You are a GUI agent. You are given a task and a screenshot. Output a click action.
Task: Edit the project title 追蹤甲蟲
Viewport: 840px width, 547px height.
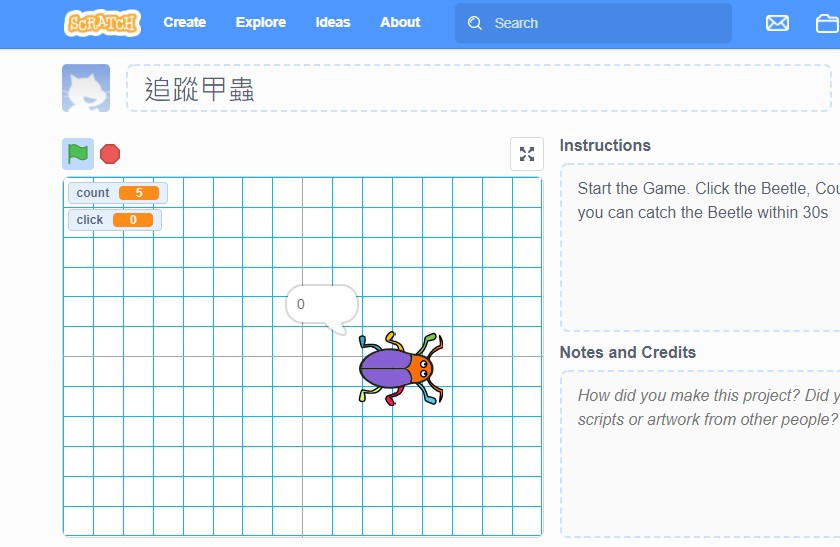(478, 88)
